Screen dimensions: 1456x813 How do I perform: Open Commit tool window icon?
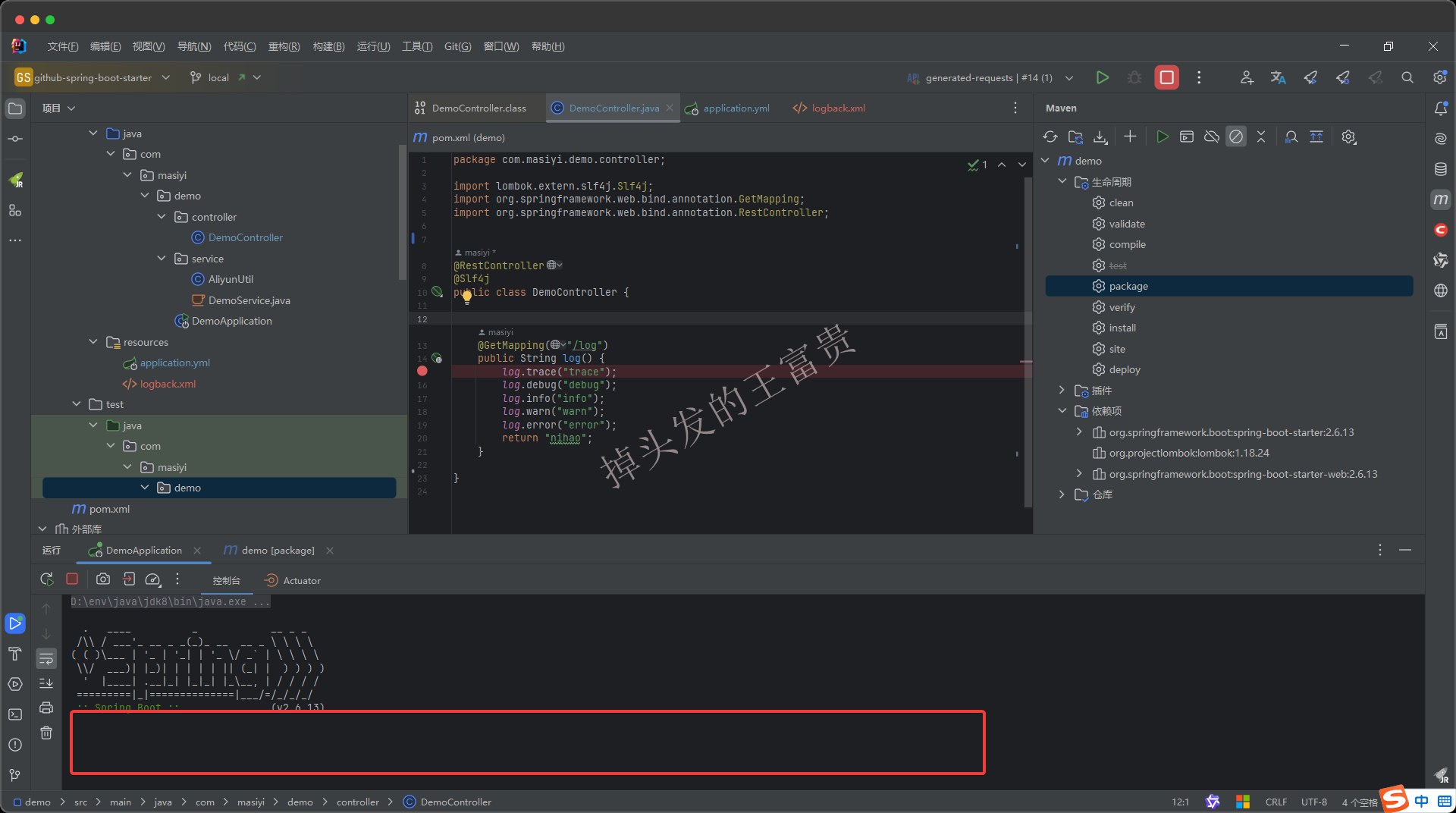(15, 139)
